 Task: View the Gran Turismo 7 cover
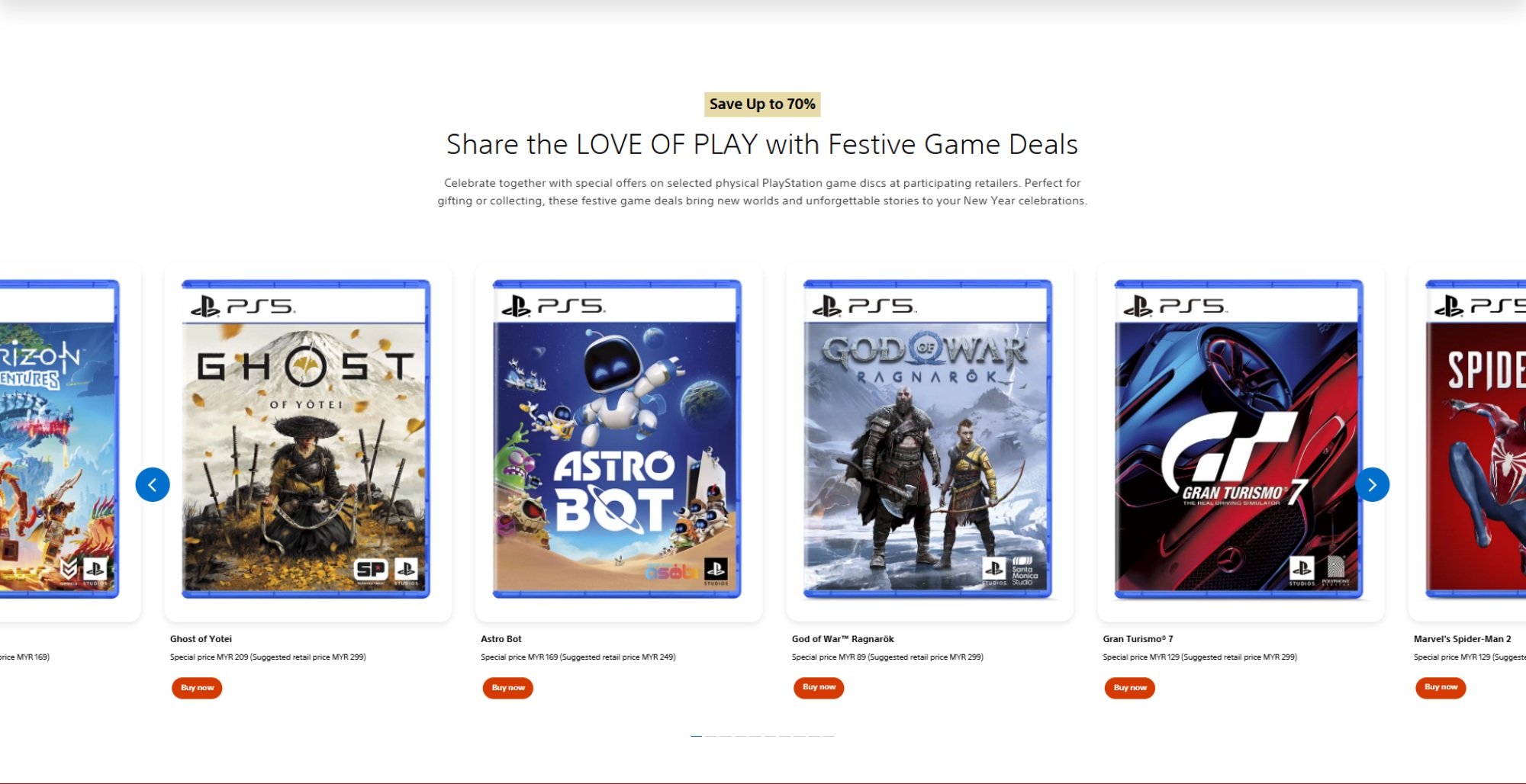point(1238,439)
